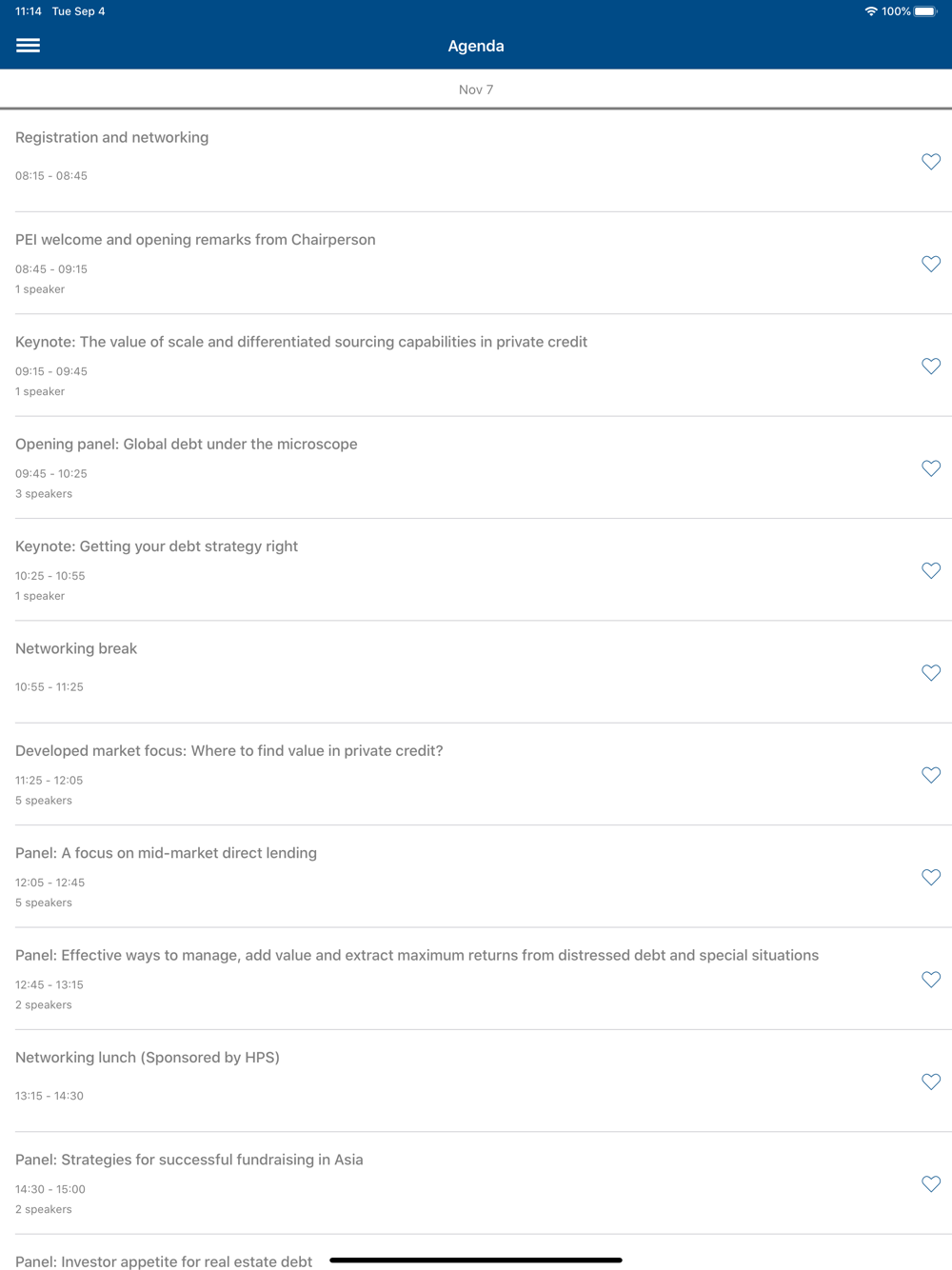Favorite the PEI welcome and opening remarks

click(x=931, y=264)
